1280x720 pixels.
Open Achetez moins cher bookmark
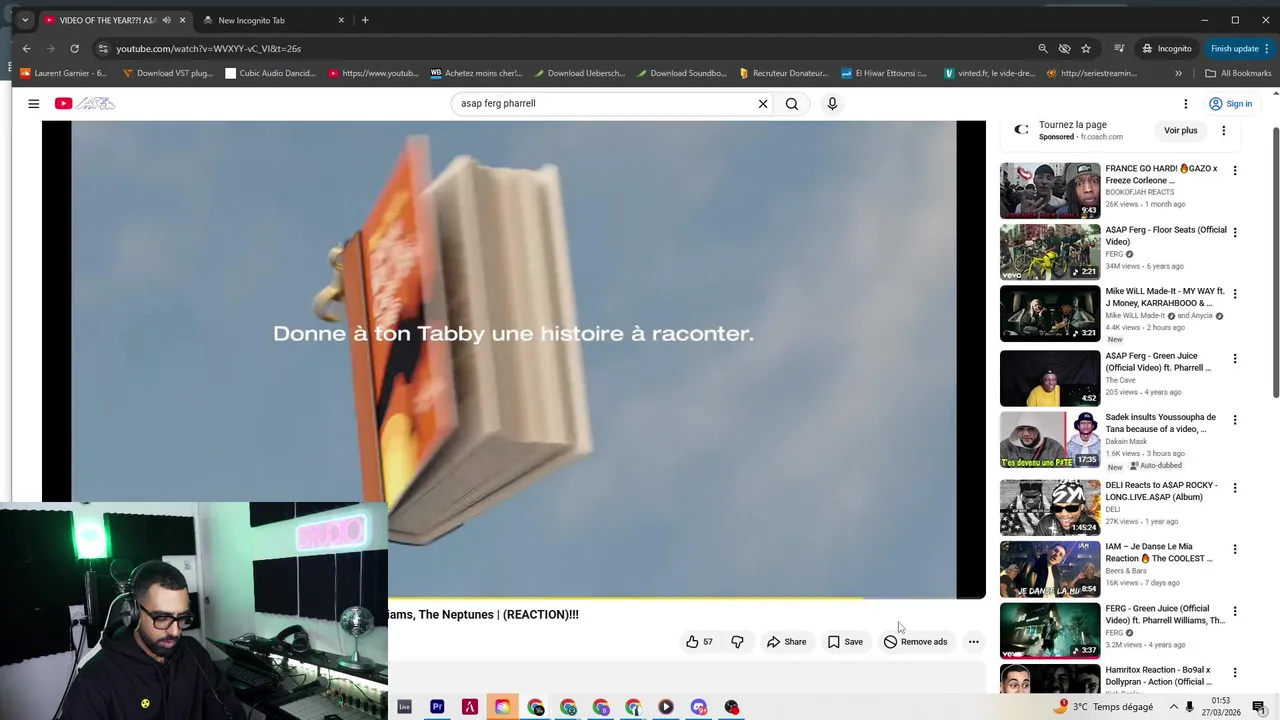476,73
